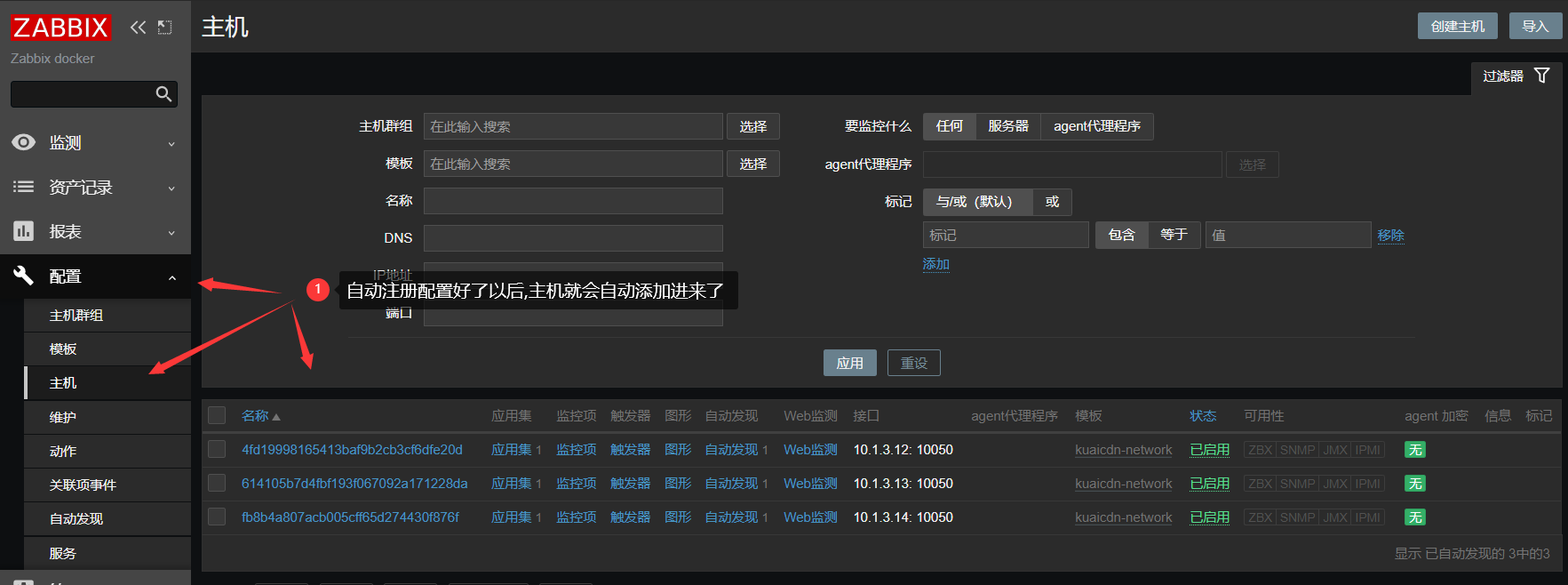
Task: Click 已启用 status for 10.1.3.13
Action: click(1209, 484)
